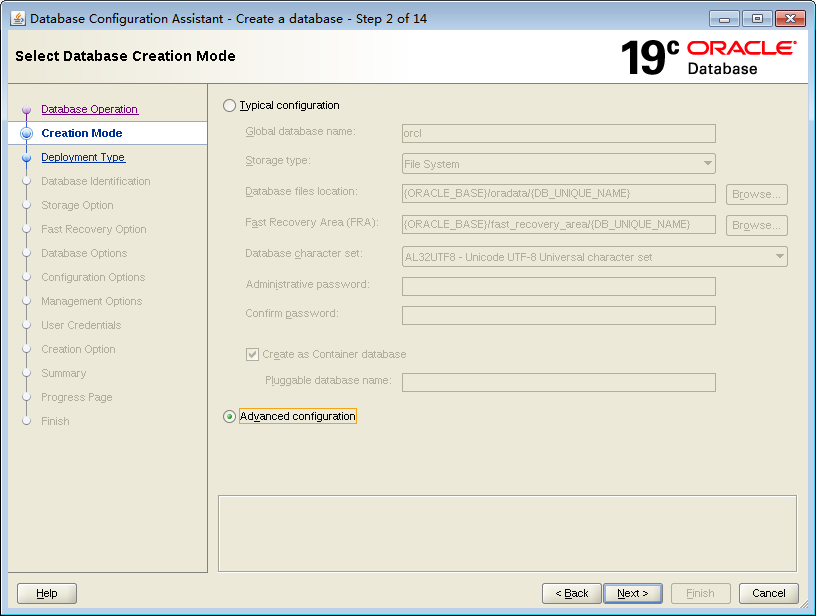The height and width of the screenshot is (616, 816).
Task: Browse for the Fast Recovery Area path
Action: [756, 224]
